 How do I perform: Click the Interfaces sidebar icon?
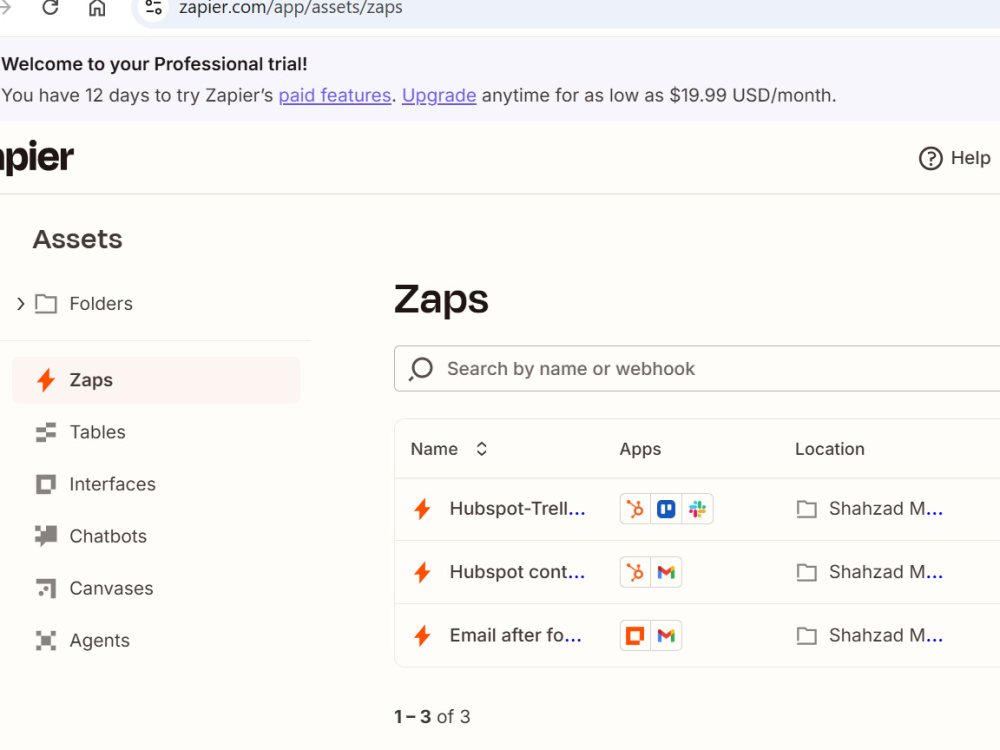pyautogui.click(x=46, y=485)
